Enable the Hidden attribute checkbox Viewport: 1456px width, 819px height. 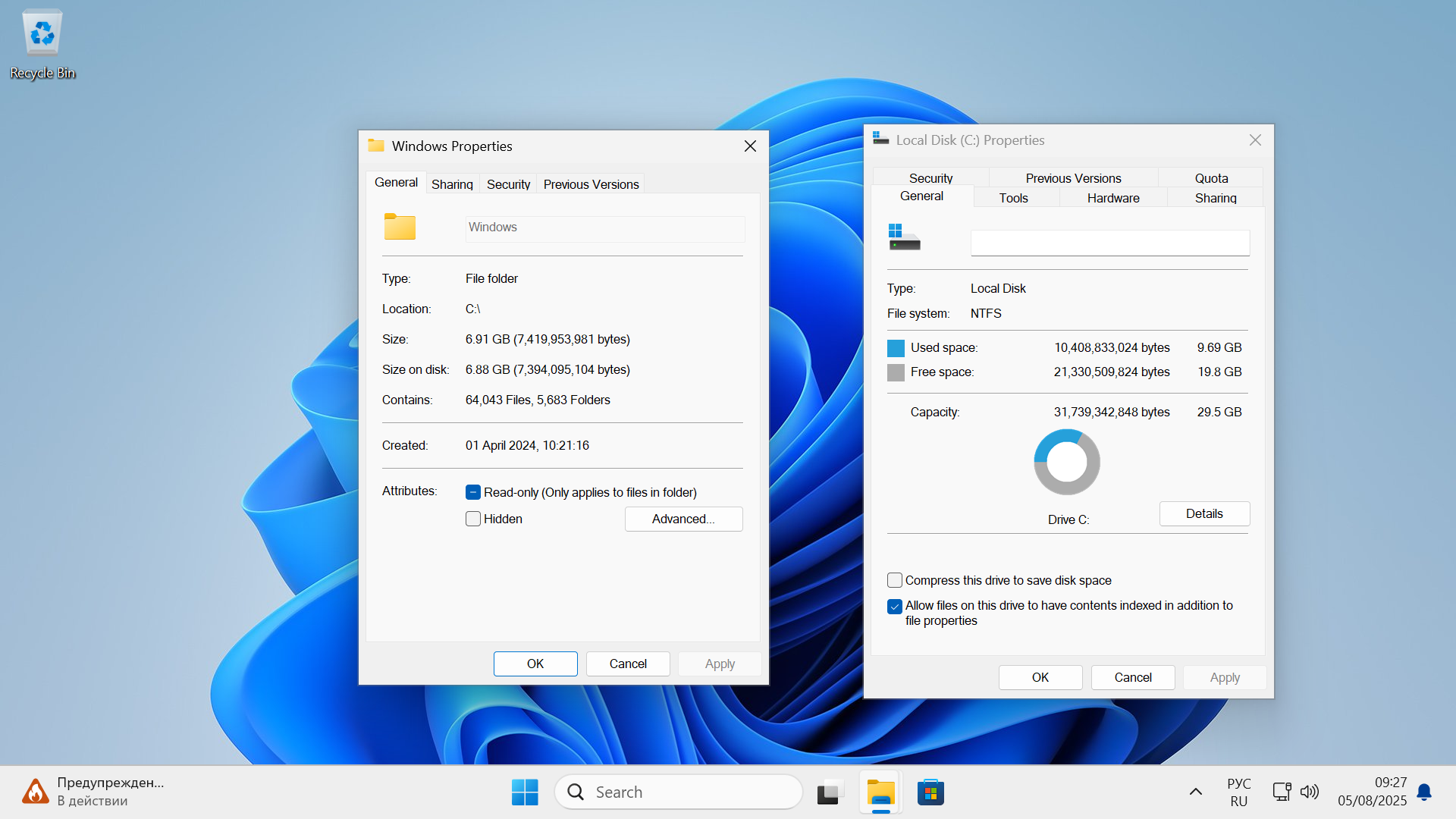point(473,519)
